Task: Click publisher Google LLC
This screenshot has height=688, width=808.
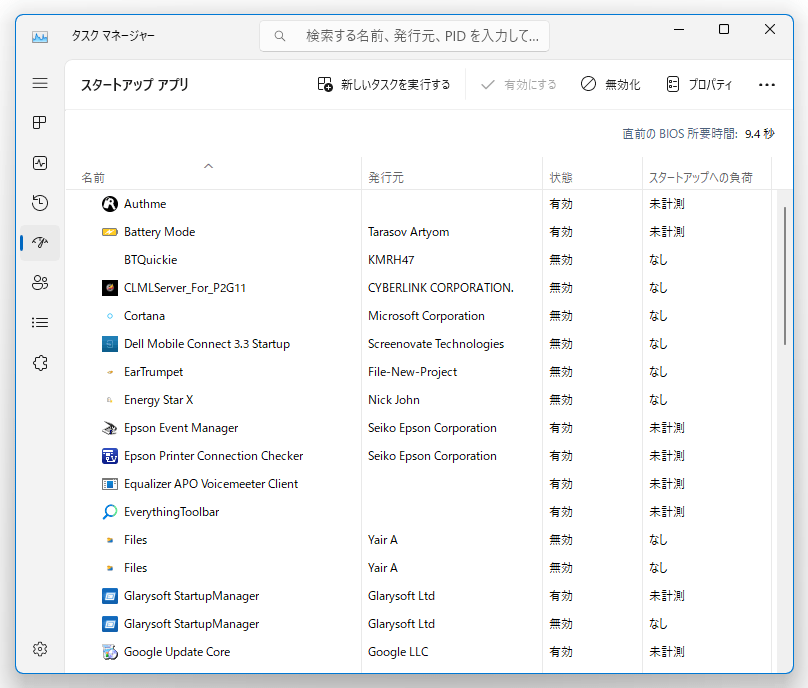Action: (x=398, y=652)
